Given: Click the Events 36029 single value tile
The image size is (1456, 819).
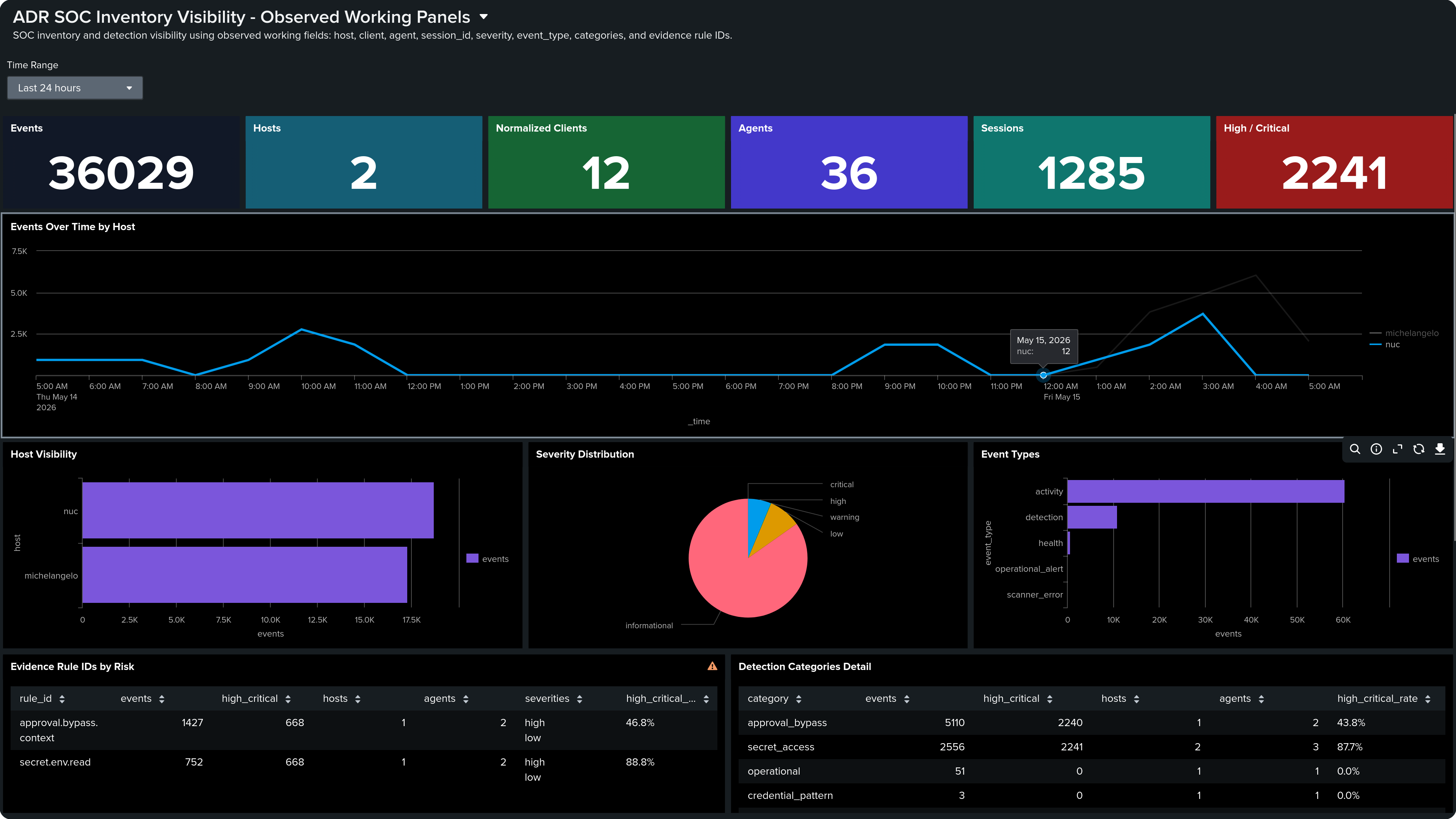Looking at the screenshot, I should click(x=121, y=162).
